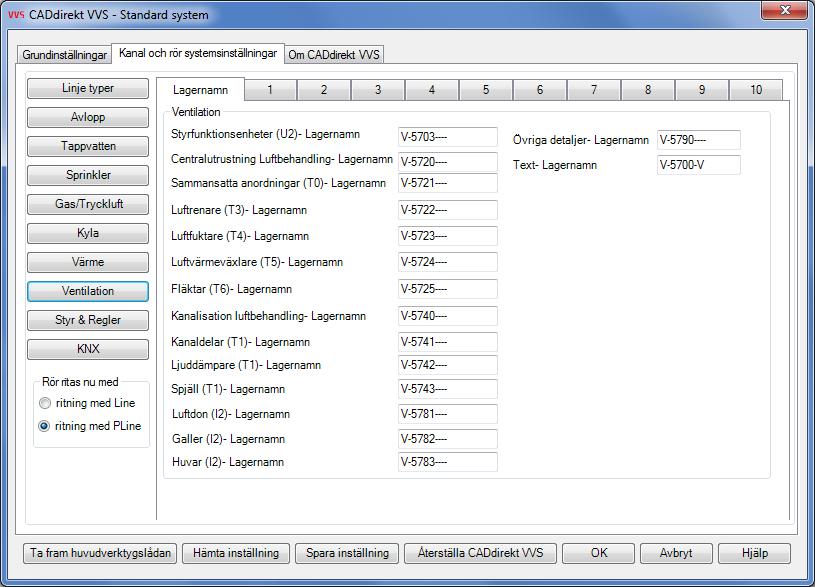Screen dimensions: 815x587
Task: Cancel with the Avbryt button
Action: pyautogui.click(x=676, y=553)
